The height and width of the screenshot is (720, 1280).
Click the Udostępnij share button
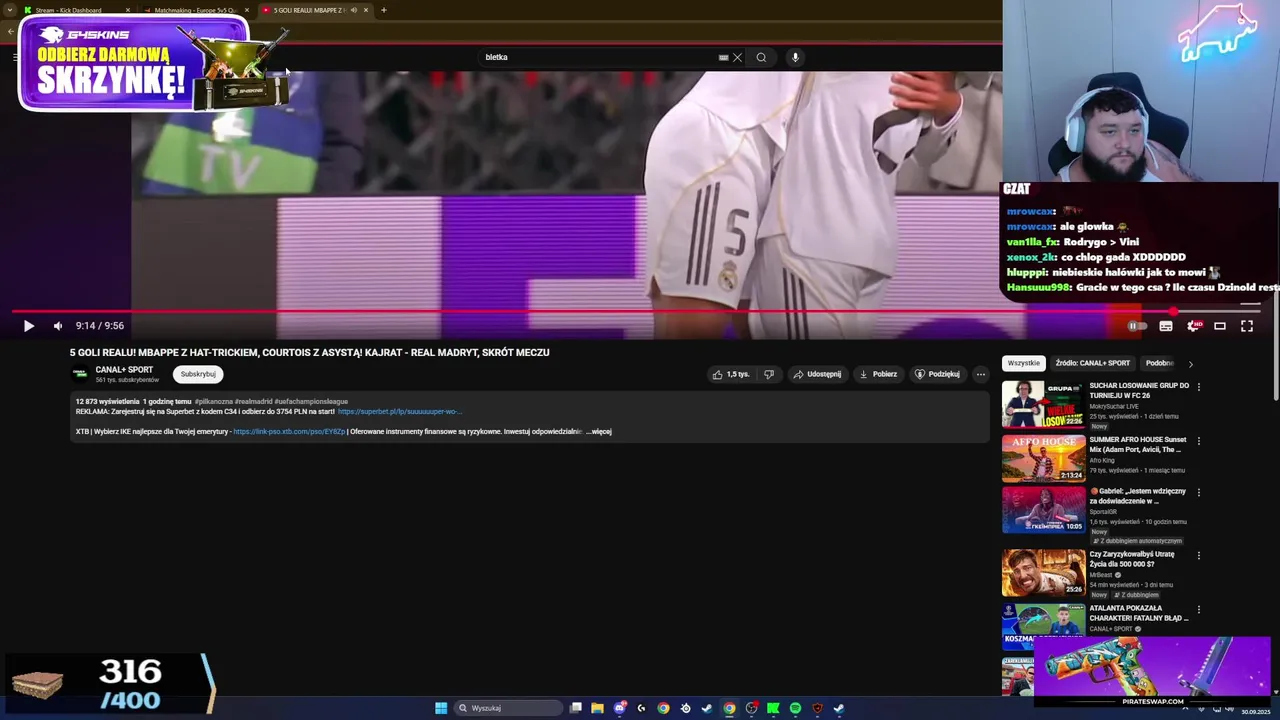817,374
